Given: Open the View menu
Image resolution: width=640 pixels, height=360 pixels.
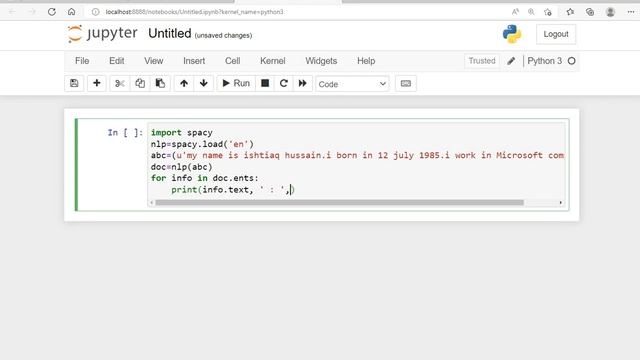Looking at the screenshot, I should click(x=153, y=61).
